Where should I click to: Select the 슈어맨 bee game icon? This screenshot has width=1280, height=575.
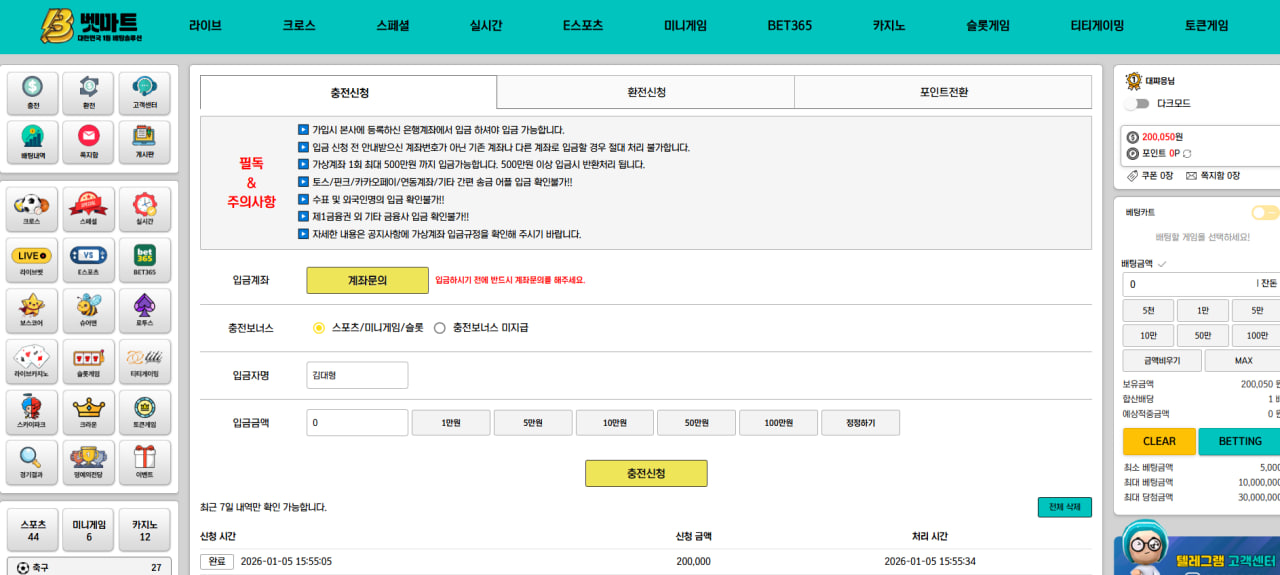point(88,311)
